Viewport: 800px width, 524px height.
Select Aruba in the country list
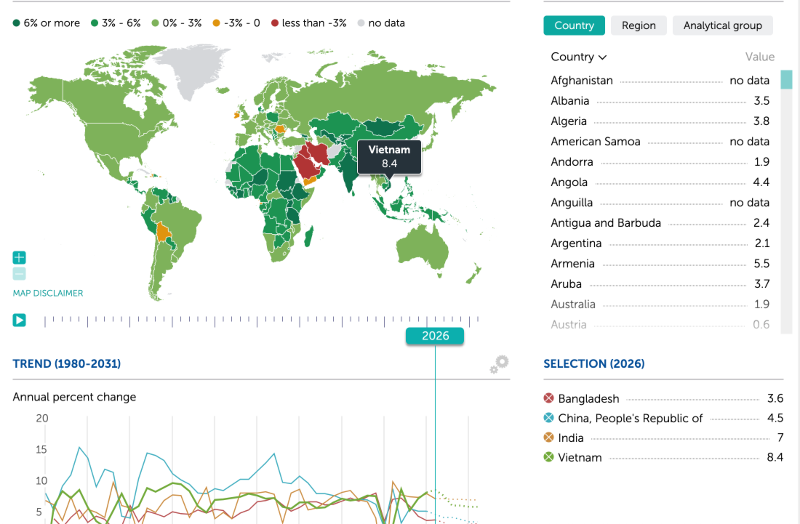660,284
